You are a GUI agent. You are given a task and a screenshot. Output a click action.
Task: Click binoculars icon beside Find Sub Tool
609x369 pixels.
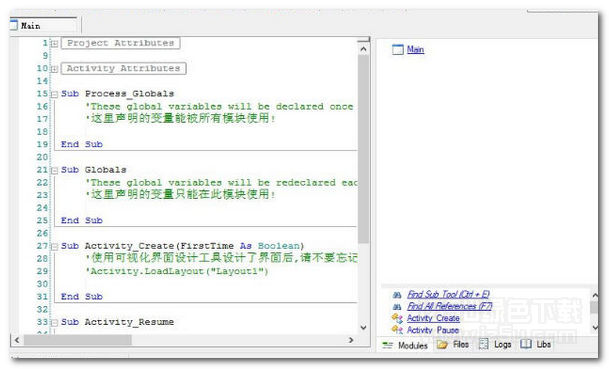tap(397, 295)
